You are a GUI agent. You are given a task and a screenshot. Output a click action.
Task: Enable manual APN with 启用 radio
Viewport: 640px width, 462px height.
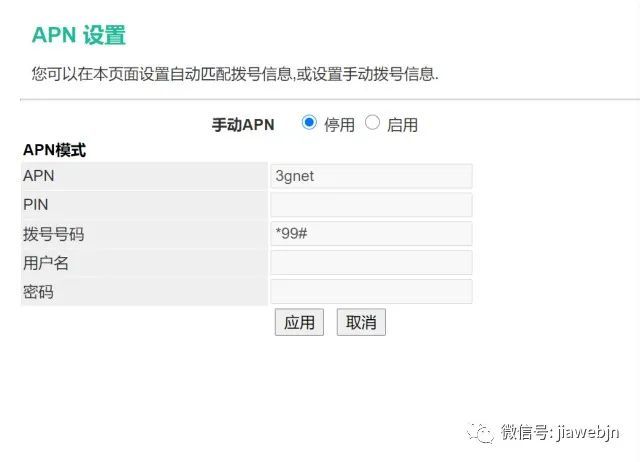373,123
